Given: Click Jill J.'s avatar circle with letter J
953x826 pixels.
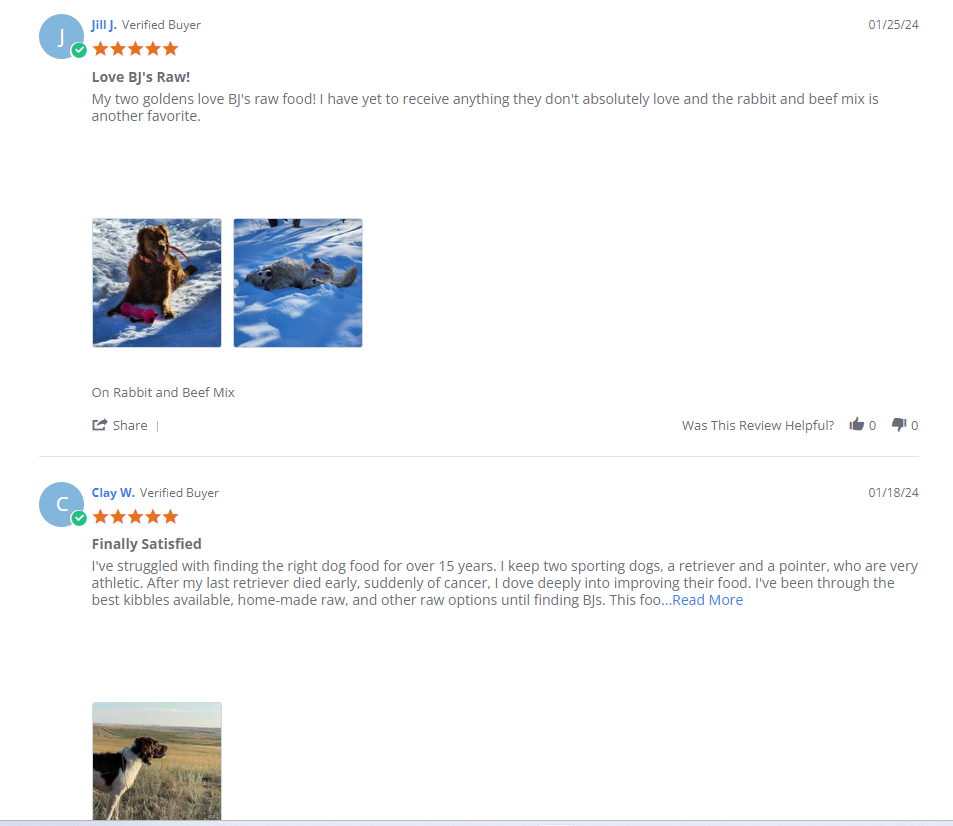Looking at the screenshot, I should coord(61,36).
